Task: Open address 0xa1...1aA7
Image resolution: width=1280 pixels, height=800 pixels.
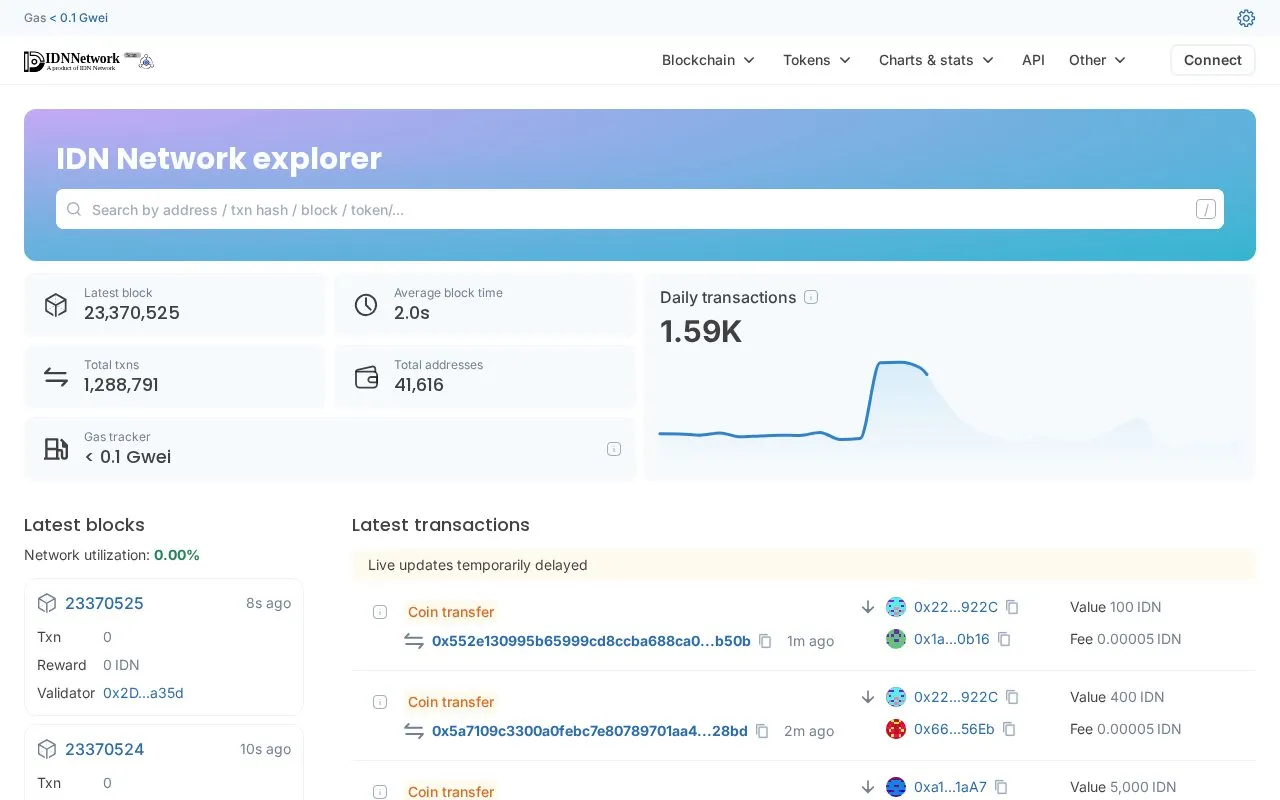Action: (x=950, y=787)
